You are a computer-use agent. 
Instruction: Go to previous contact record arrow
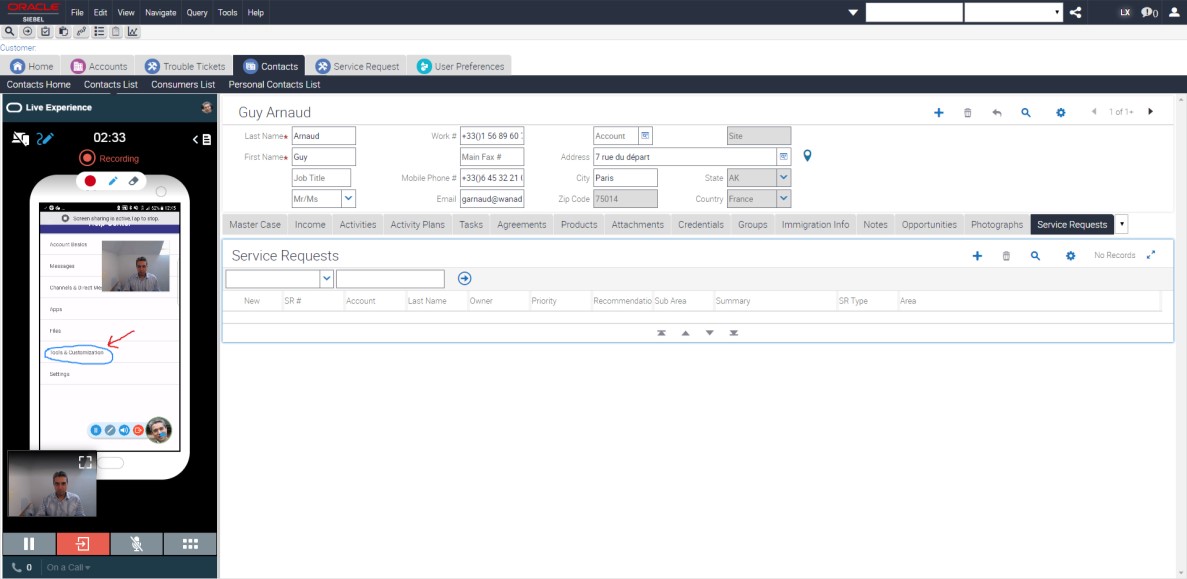click(x=1094, y=111)
